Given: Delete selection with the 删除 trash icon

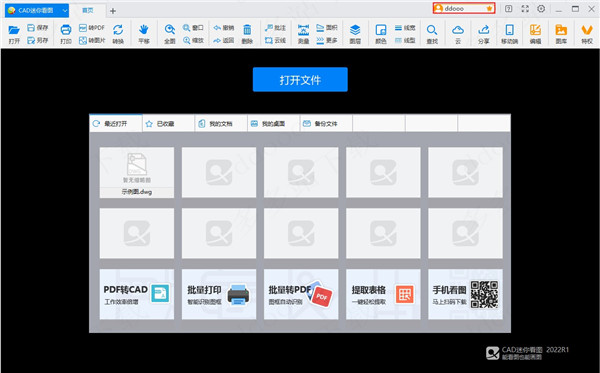Looking at the screenshot, I should pos(248,34).
